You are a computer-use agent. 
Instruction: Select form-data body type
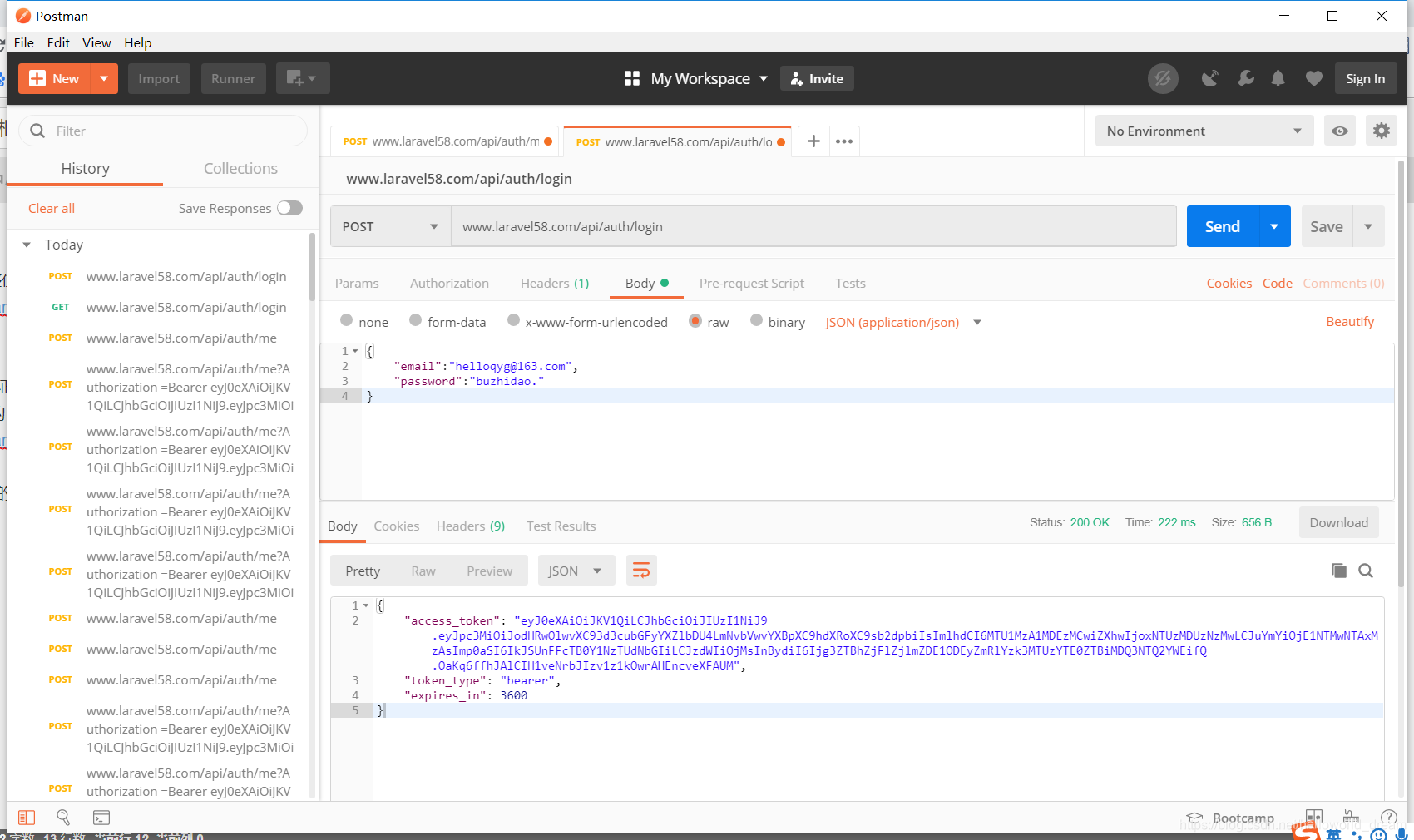tap(415, 321)
